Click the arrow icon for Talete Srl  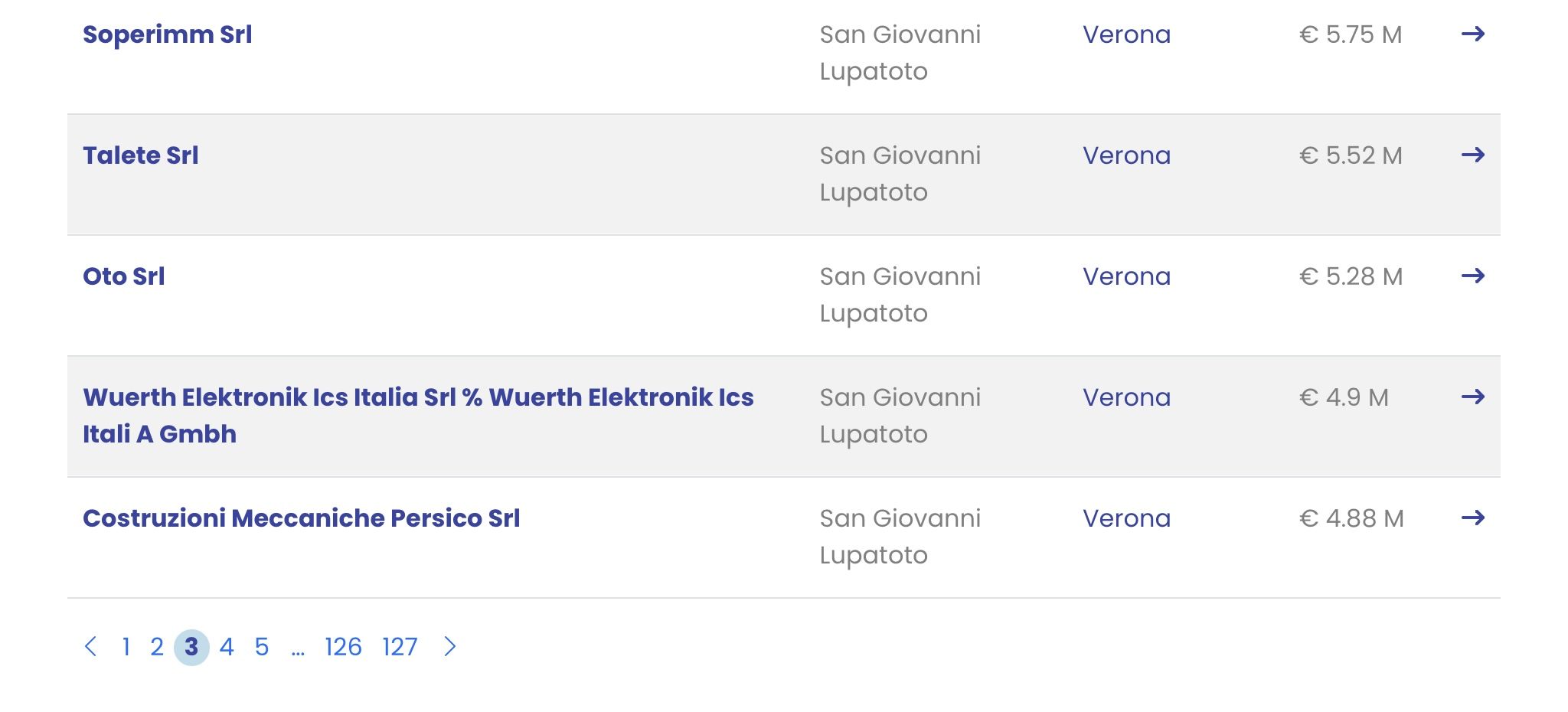click(1473, 155)
